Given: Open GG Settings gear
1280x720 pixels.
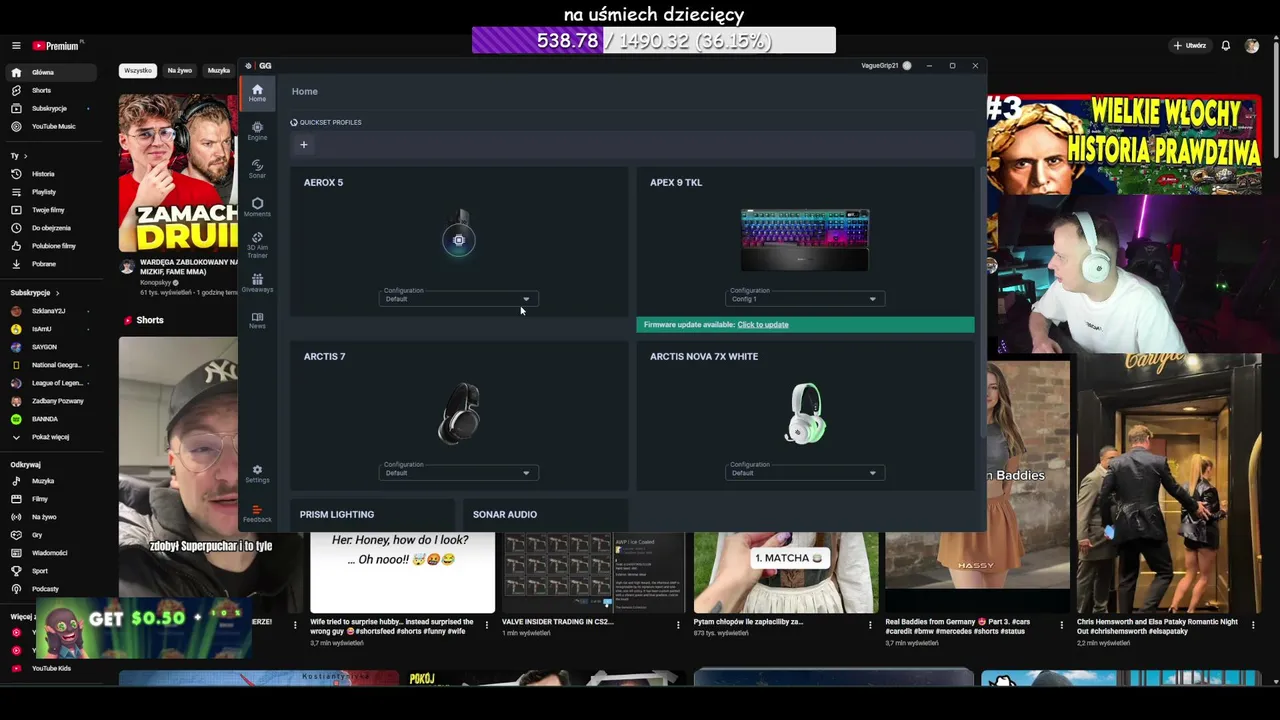Looking at the screenshot, I should (257, 474).
